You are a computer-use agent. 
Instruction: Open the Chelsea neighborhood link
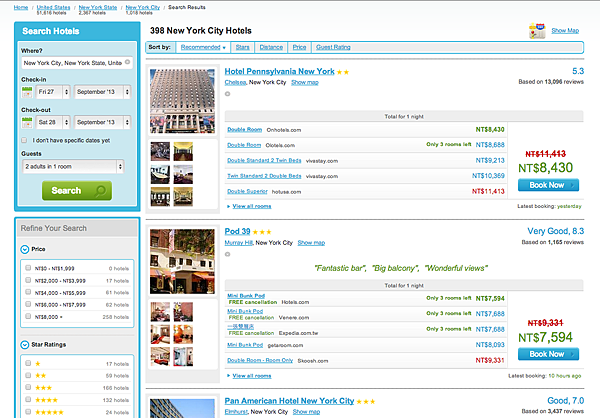tap(235, 83)
